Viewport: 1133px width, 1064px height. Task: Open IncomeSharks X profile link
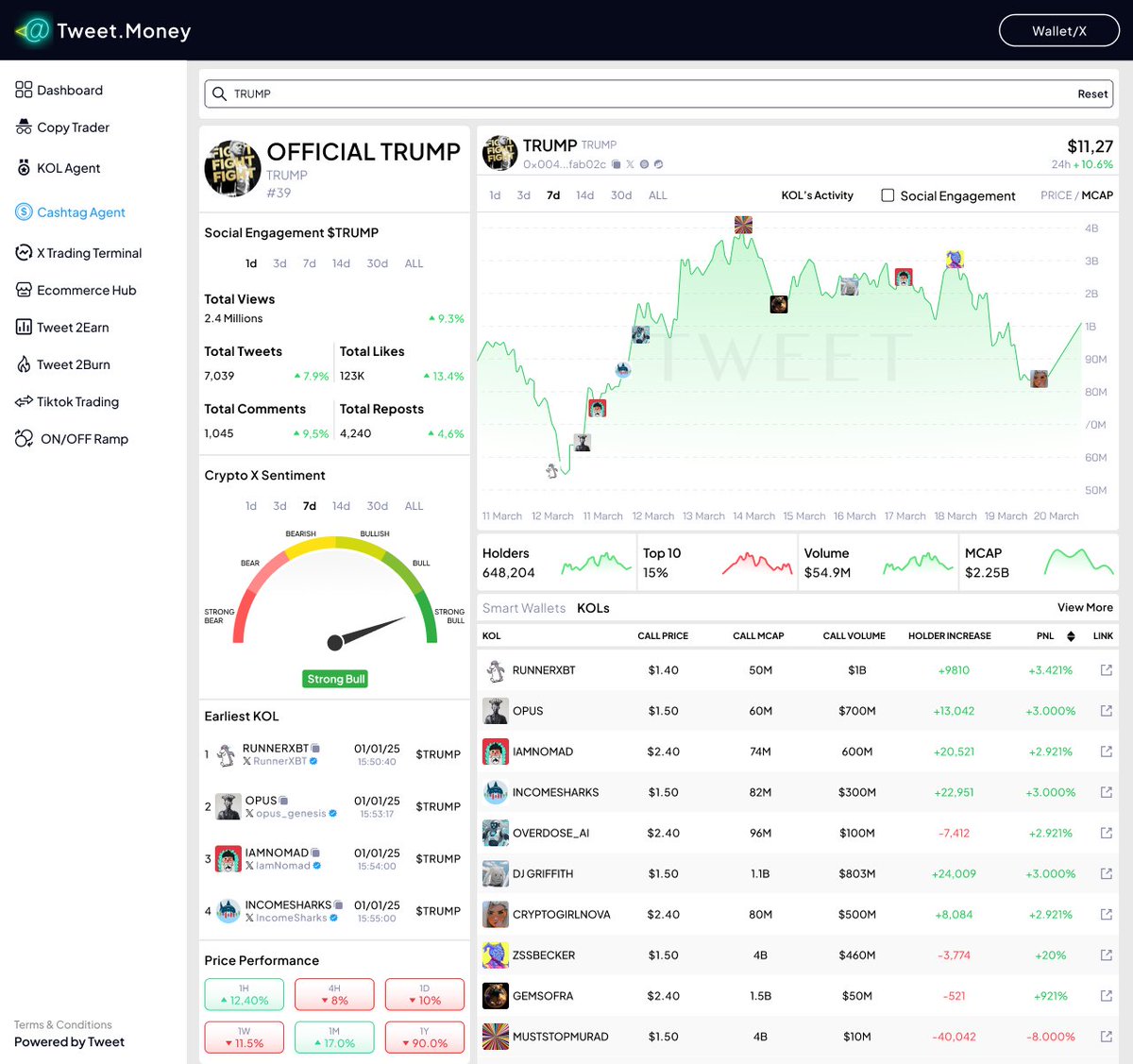tap(292, 918)
